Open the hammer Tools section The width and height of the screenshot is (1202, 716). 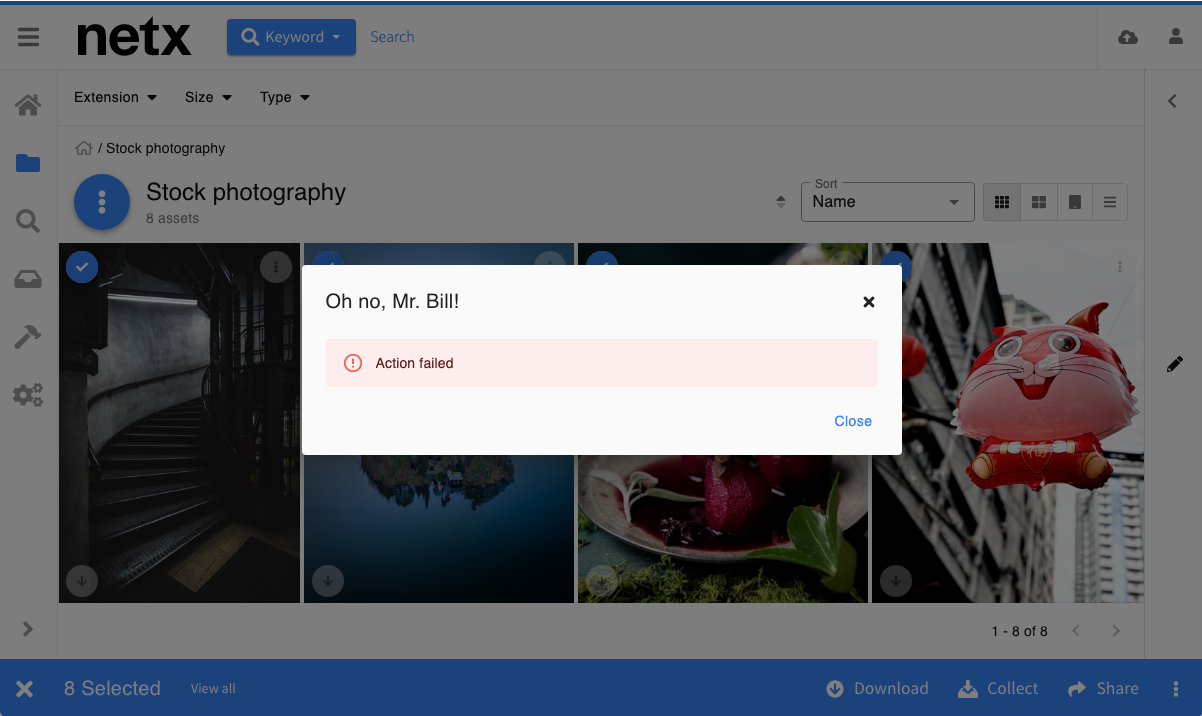[28, 337]
